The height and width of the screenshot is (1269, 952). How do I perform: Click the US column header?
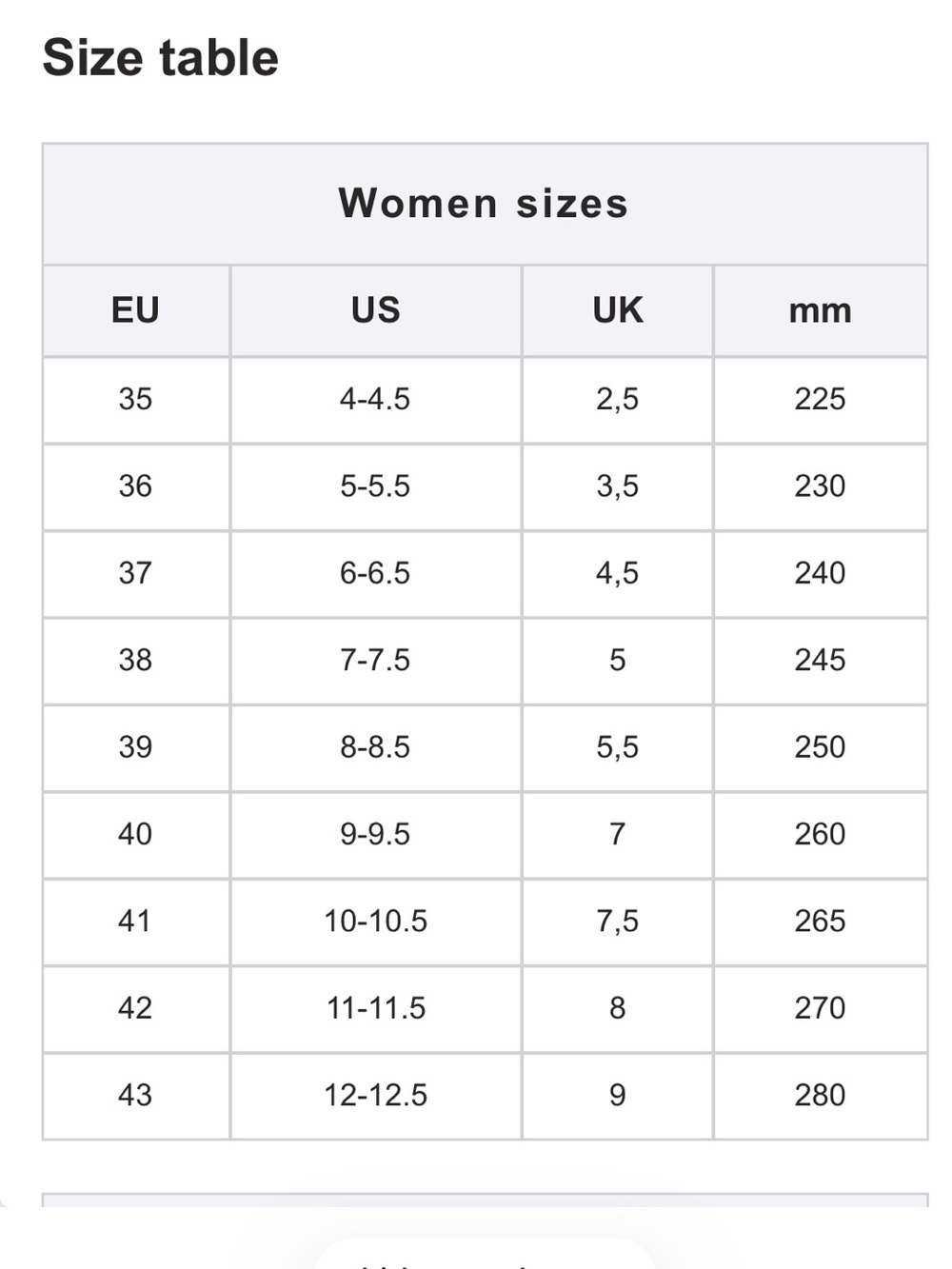tap(375, 310)
